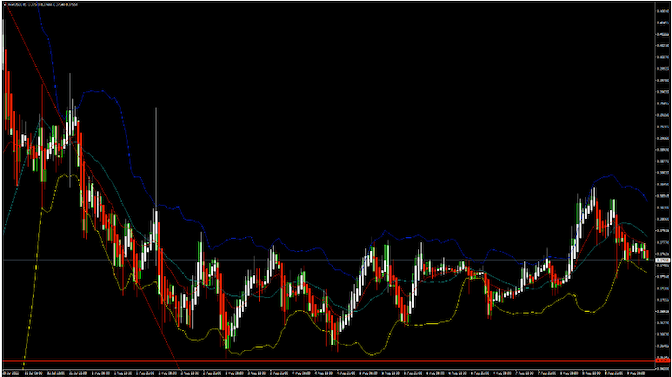
Task: Click the last date label on the time axis
Action: (x=637, y=373)
